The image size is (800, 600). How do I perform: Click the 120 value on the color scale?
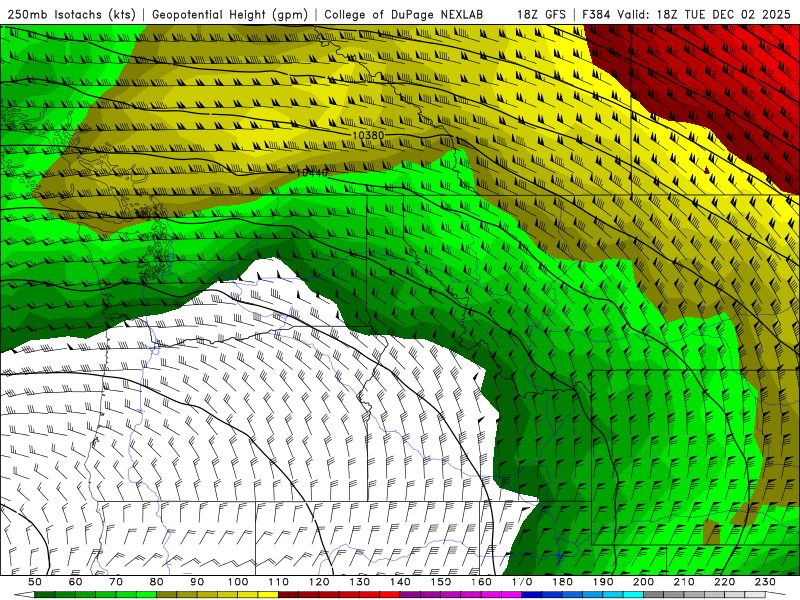(x=319, y=582)
